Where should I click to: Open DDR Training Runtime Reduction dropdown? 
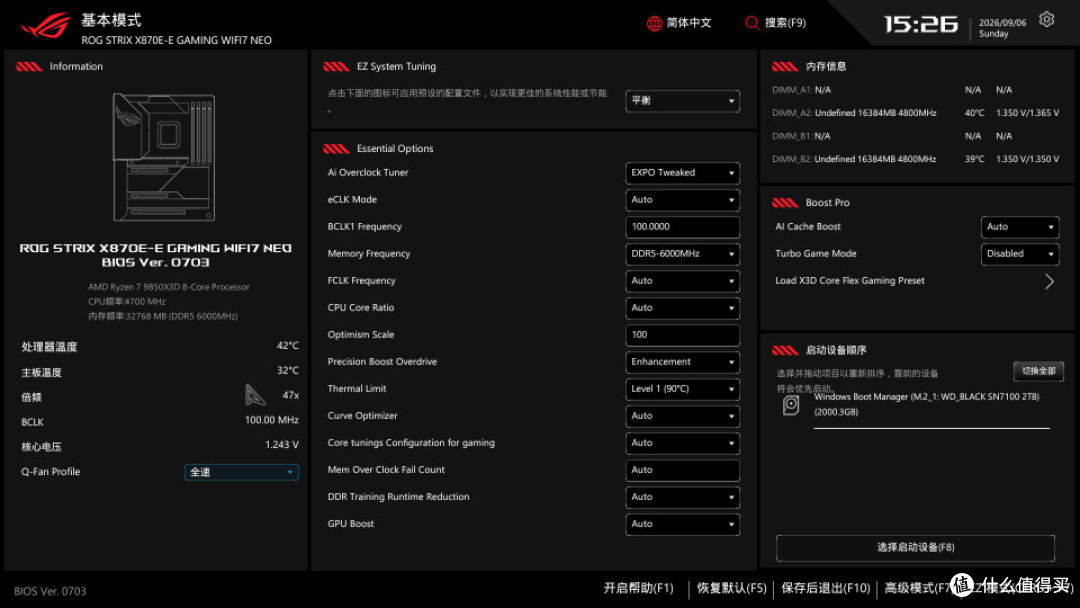(683, 497)
